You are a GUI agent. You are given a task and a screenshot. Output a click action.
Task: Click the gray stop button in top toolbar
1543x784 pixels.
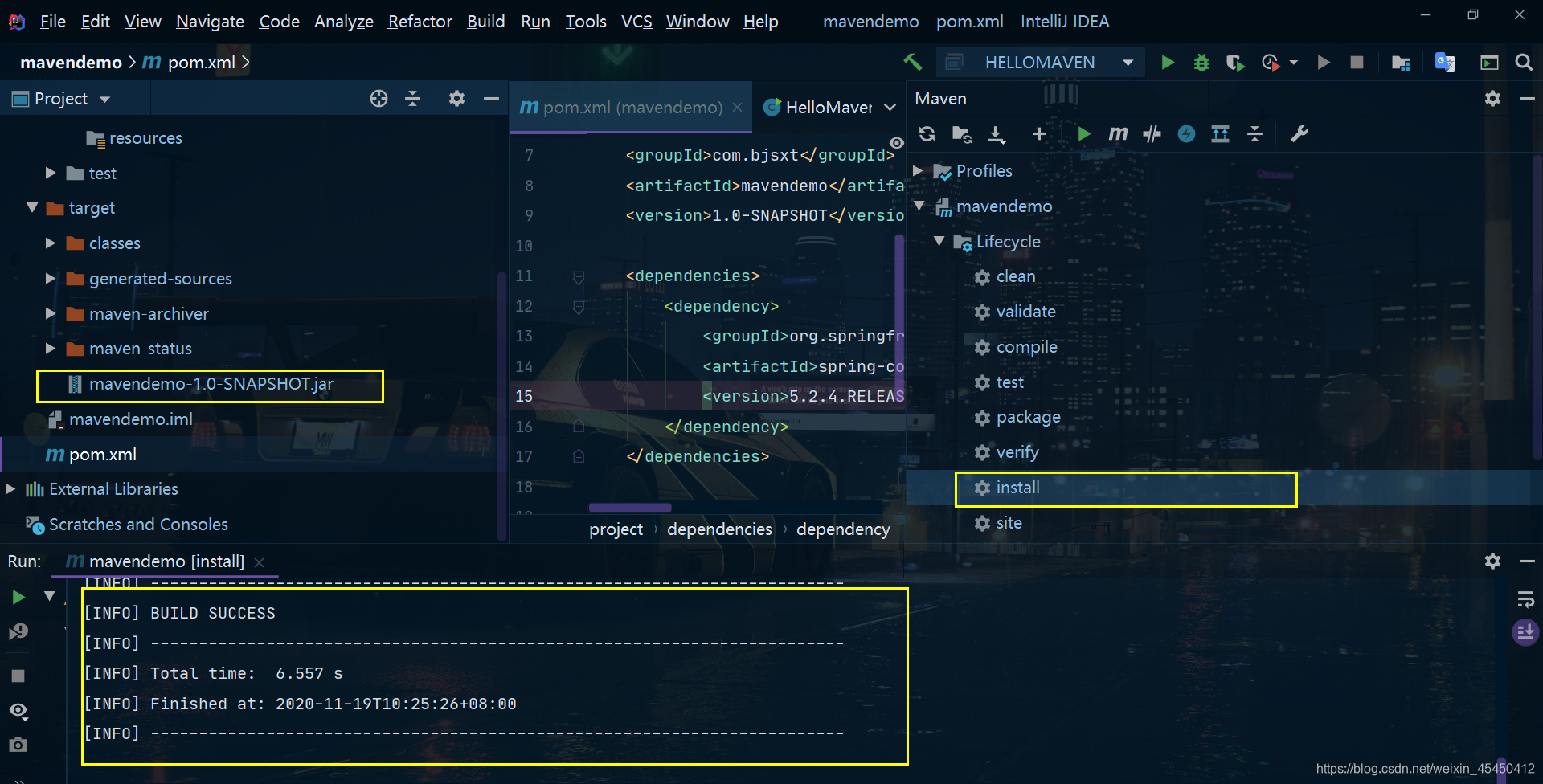point(1357,63)
